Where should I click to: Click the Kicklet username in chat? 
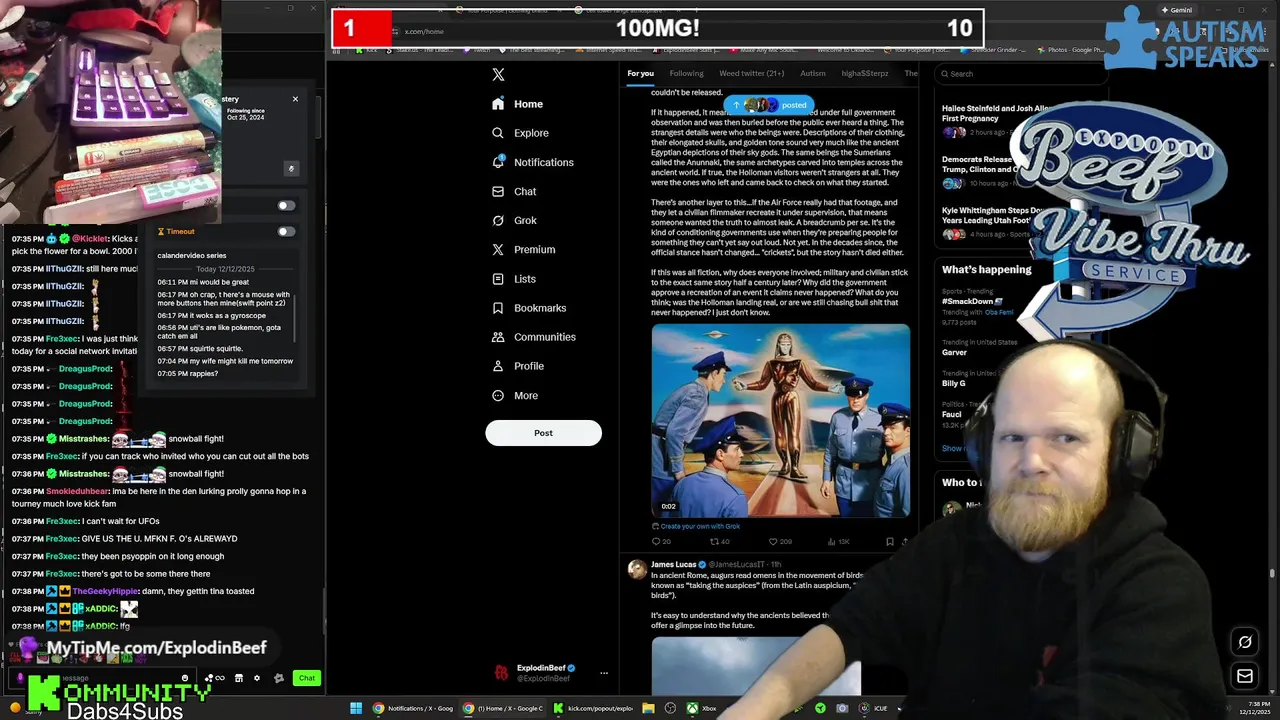click(x=90, y=239)
